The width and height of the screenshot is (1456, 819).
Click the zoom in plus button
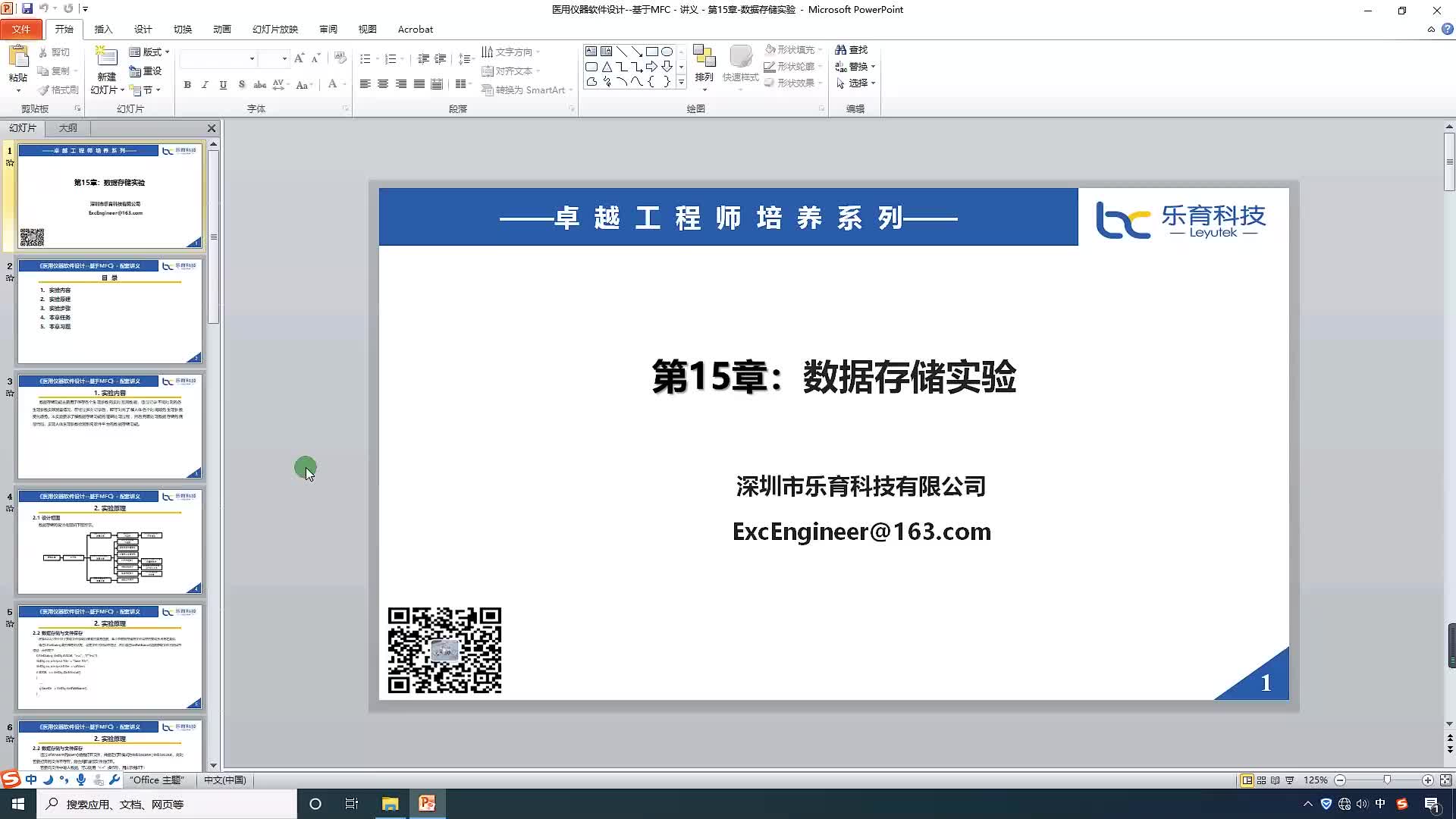coord(1428,780)
